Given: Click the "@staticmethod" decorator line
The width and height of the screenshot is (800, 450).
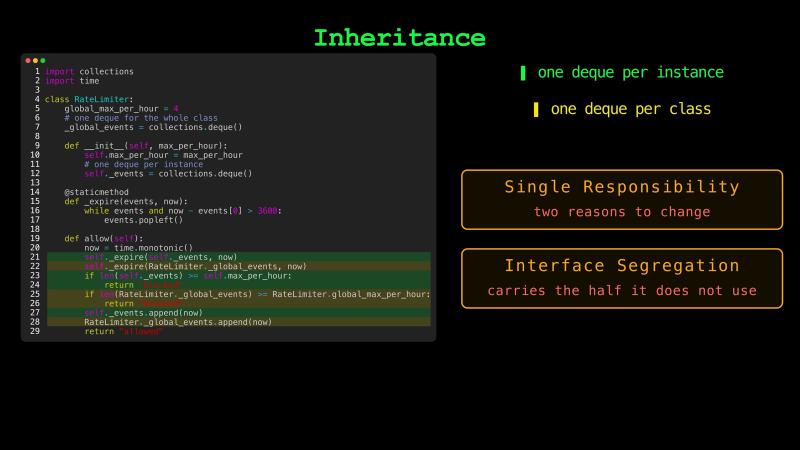Looking at the screenshot, I should [x=96, y=192].
